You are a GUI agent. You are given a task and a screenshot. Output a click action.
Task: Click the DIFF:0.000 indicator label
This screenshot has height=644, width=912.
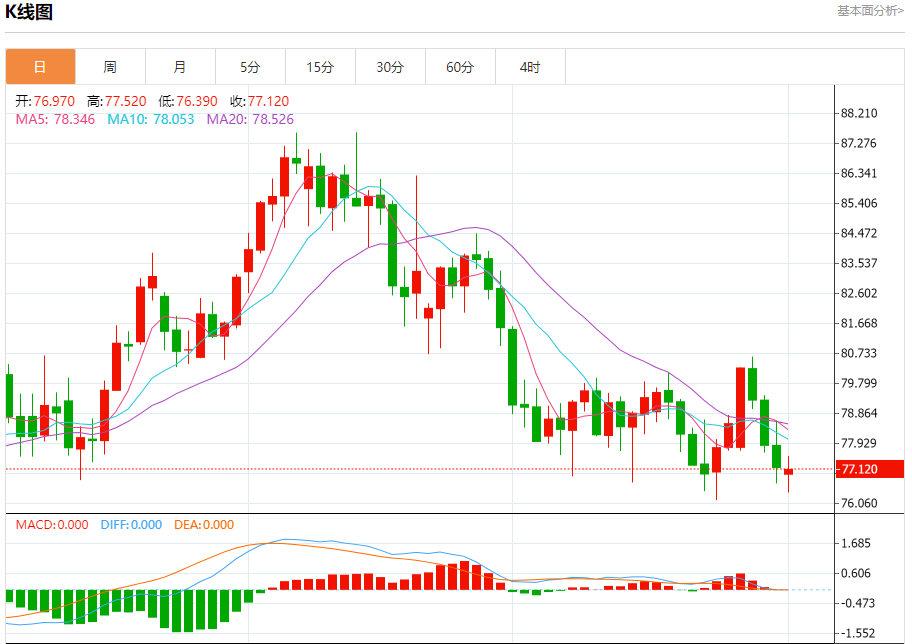131,525
